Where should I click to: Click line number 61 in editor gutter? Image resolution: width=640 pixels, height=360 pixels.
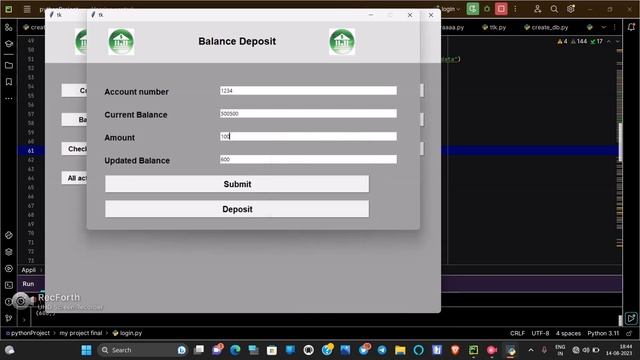click(x=31, y=151)
